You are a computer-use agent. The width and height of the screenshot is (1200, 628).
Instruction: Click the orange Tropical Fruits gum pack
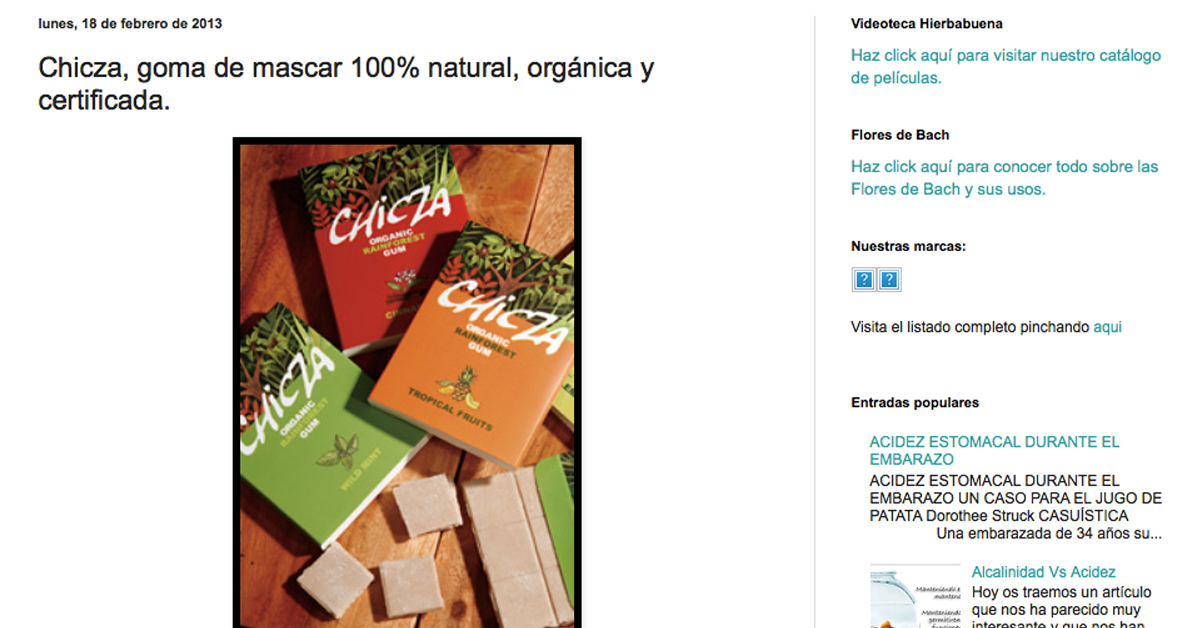click(x=470, y=350)
